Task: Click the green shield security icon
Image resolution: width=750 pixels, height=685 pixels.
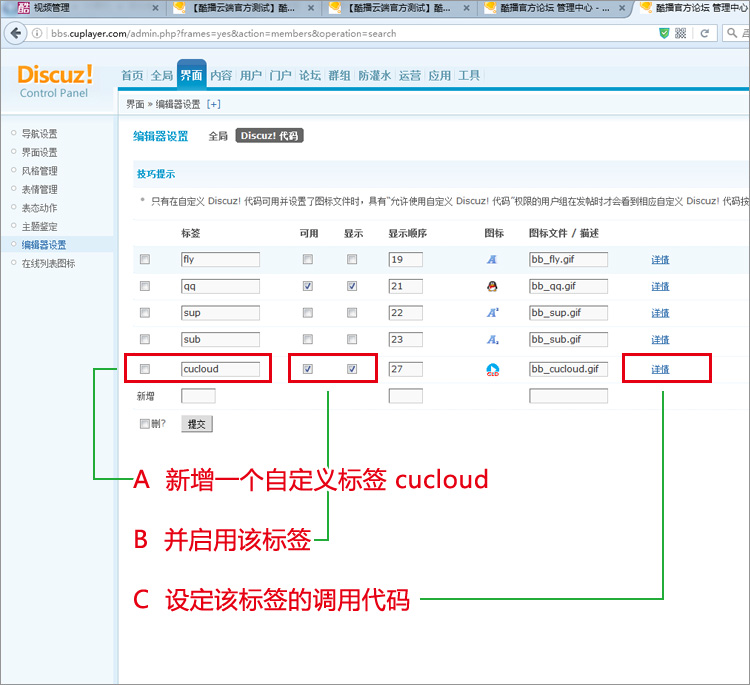Action: 664,33
